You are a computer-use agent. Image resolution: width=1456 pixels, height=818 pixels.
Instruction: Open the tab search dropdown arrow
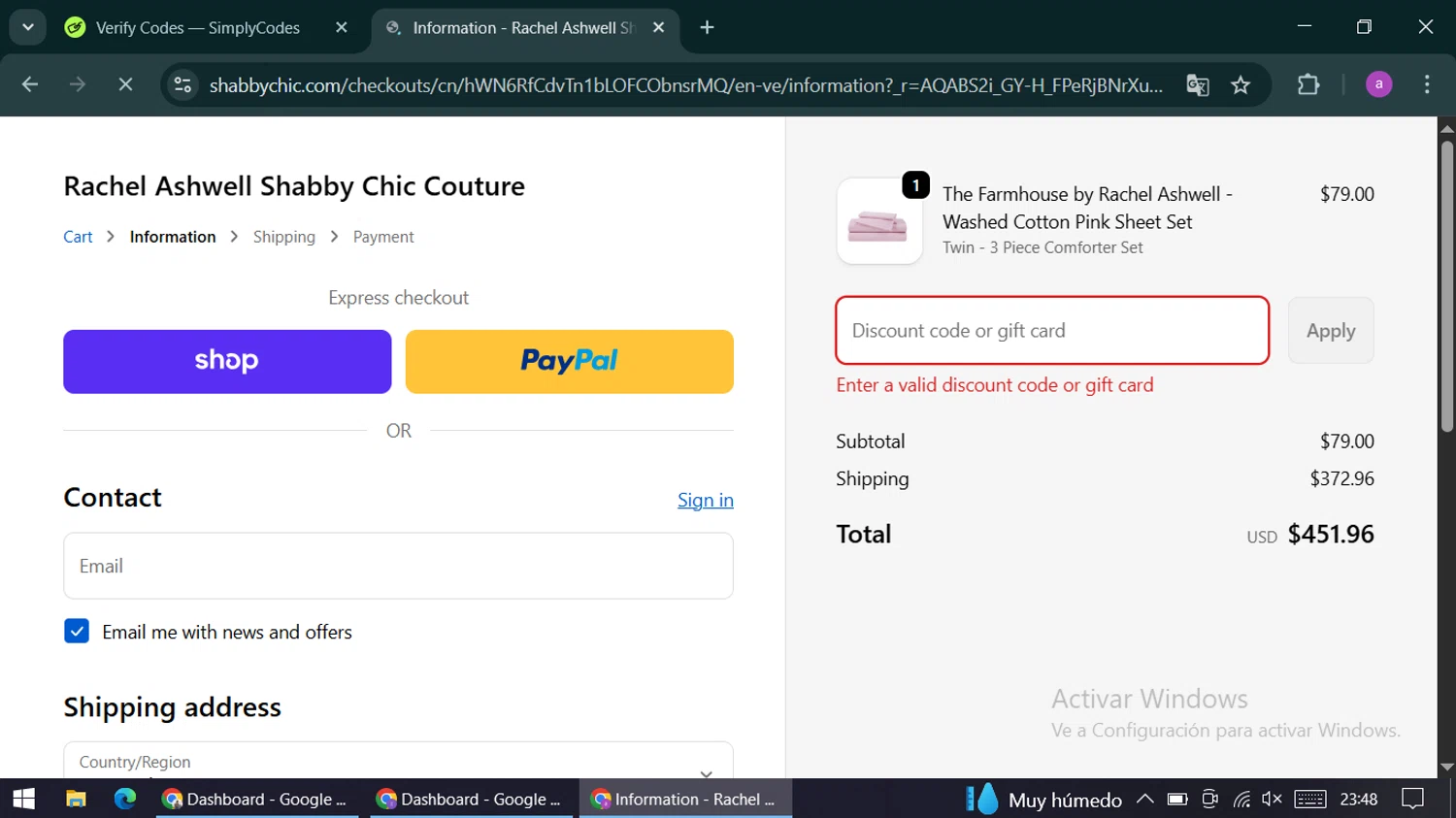pyautogui.click(x=28, y=27)
